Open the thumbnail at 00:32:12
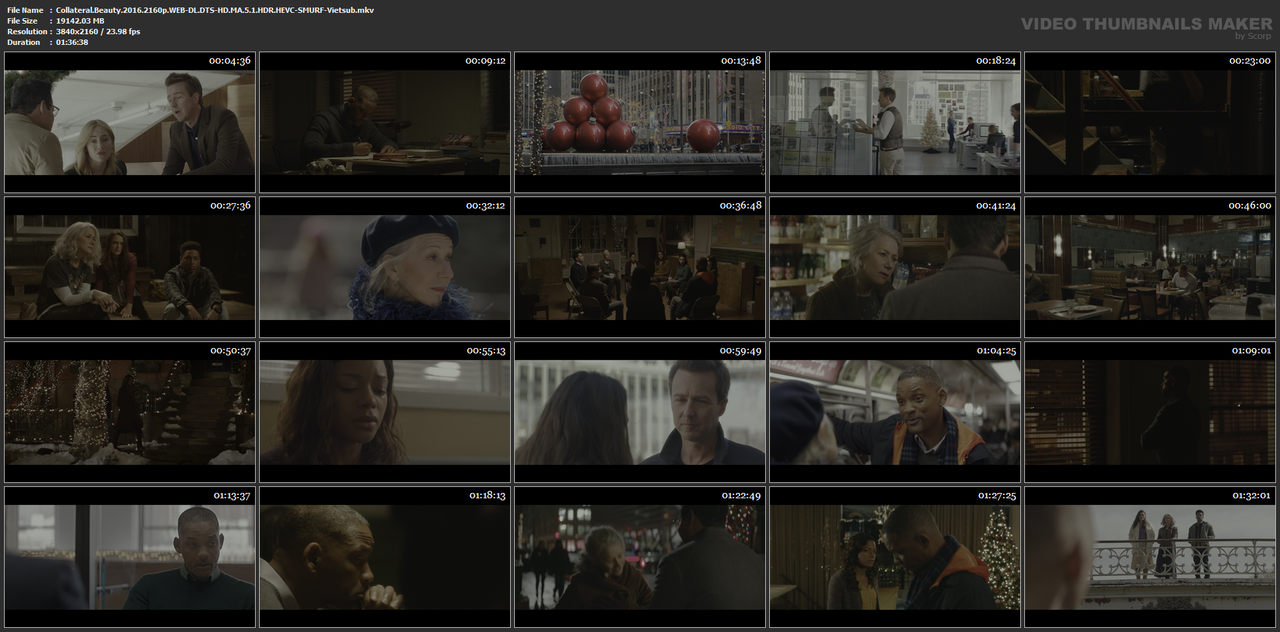This screenshot has width=1280, height=632. click(385, 267)
